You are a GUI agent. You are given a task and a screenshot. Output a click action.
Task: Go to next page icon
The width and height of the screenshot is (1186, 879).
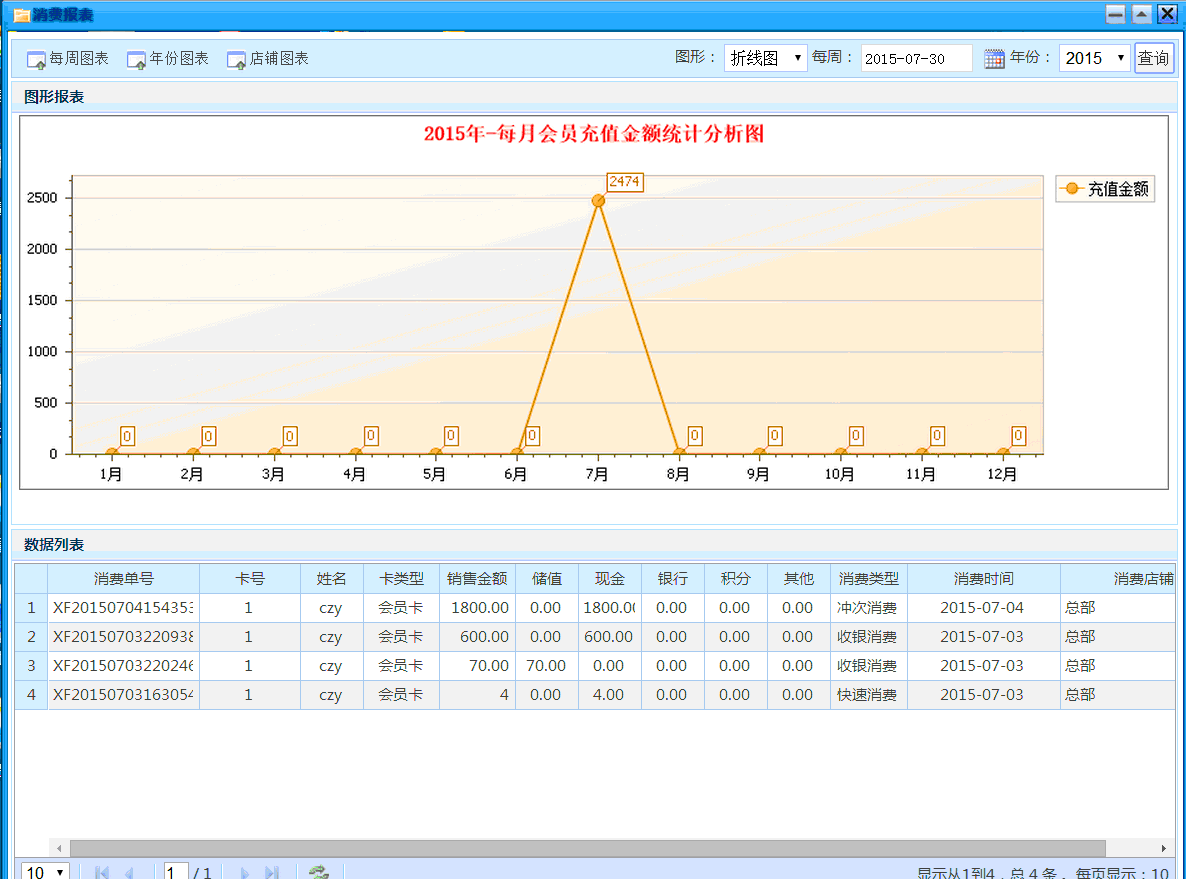[245, 872]
